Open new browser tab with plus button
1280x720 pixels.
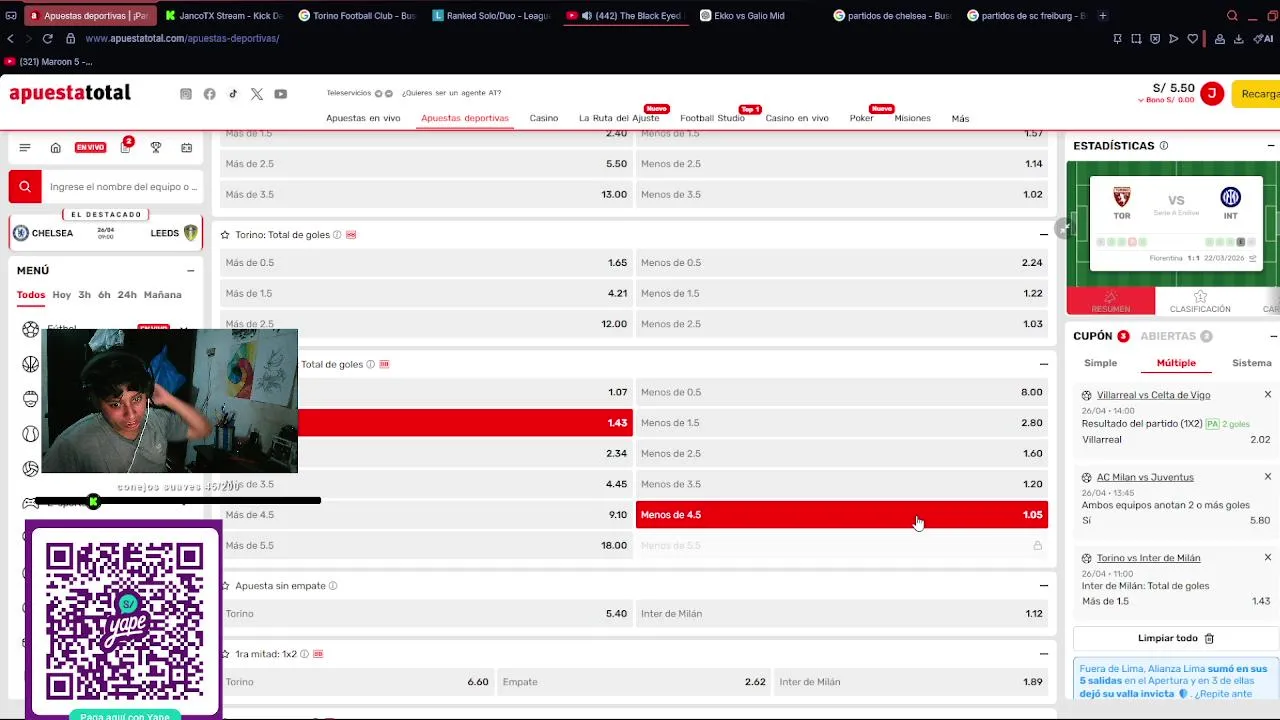[1103, 16]
